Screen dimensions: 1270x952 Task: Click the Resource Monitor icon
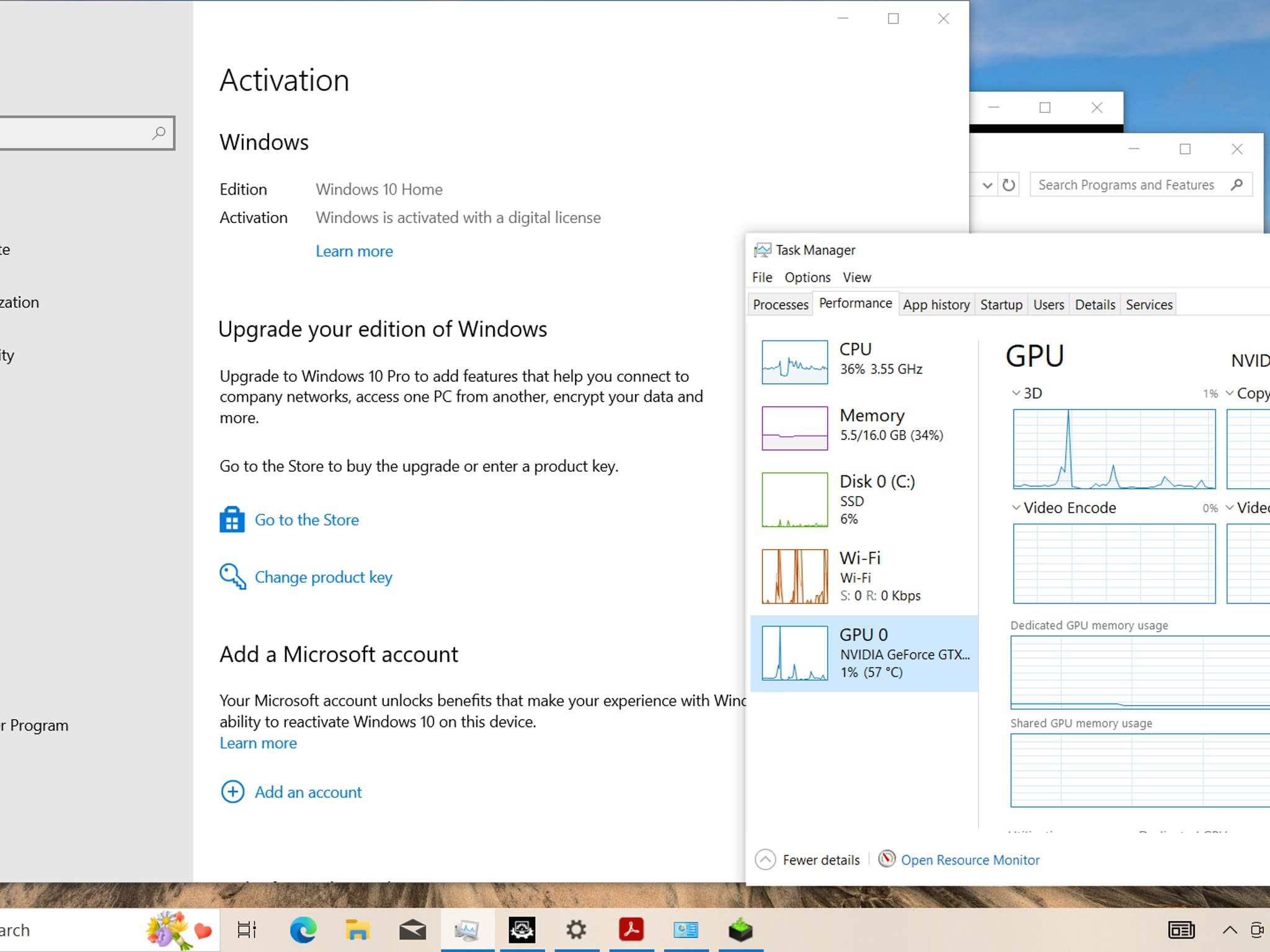pos(887,859)
